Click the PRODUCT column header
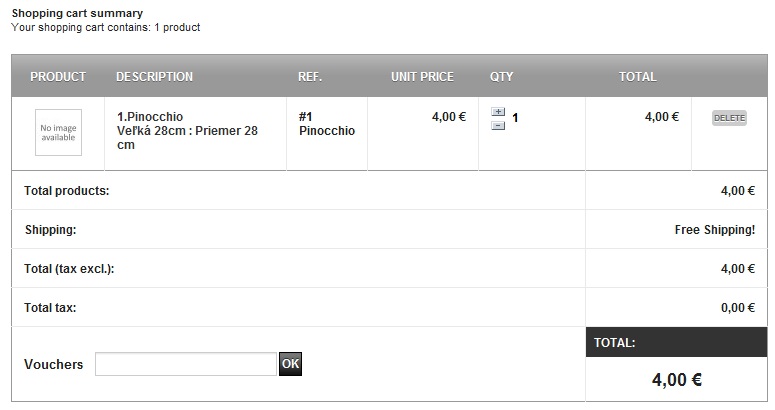 click(x=58, y=76)
